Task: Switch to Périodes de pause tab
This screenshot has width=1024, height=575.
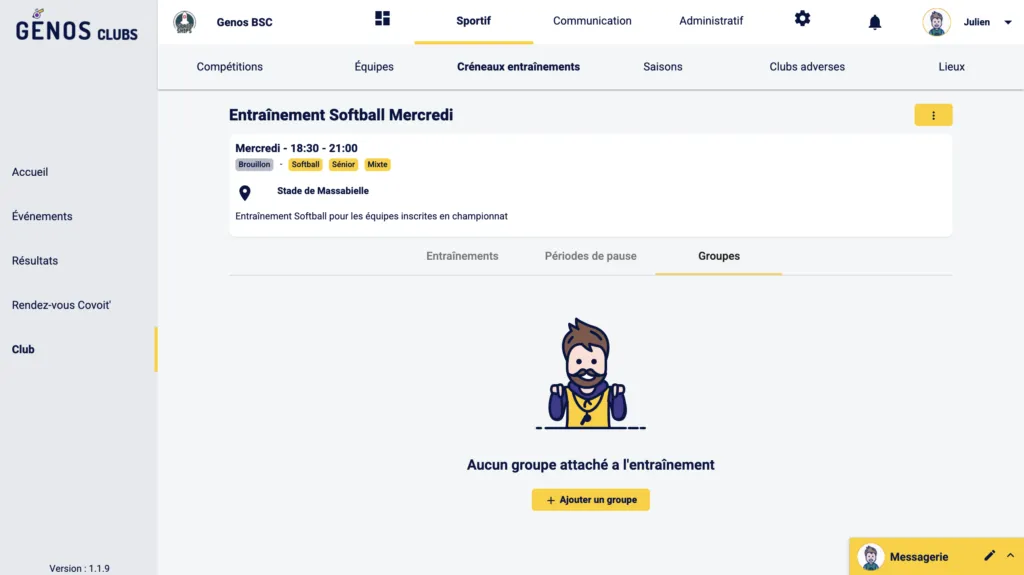Action: point(590,256)
